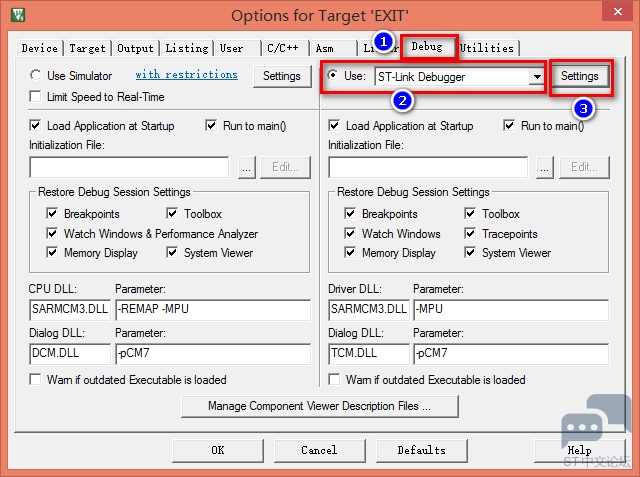640x477 pixels.
Task: Click the simulator Edit... button
Action: point(285,167)
